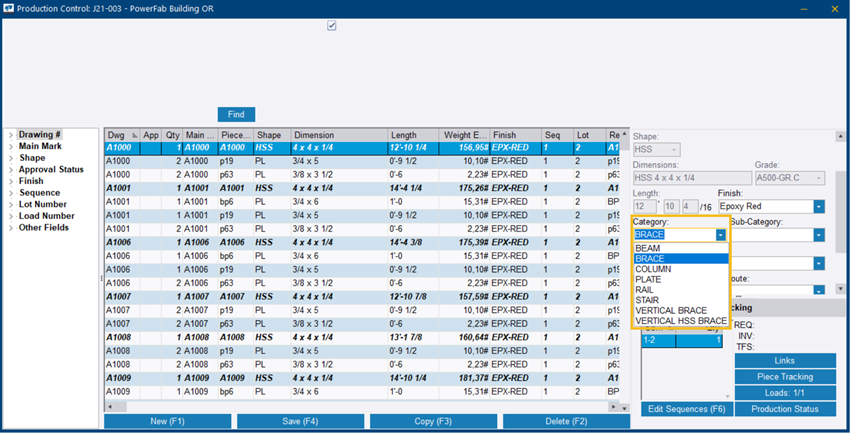The image size is (850, 433).
Task: Sort by the Dwg column header
Action: 117,135
